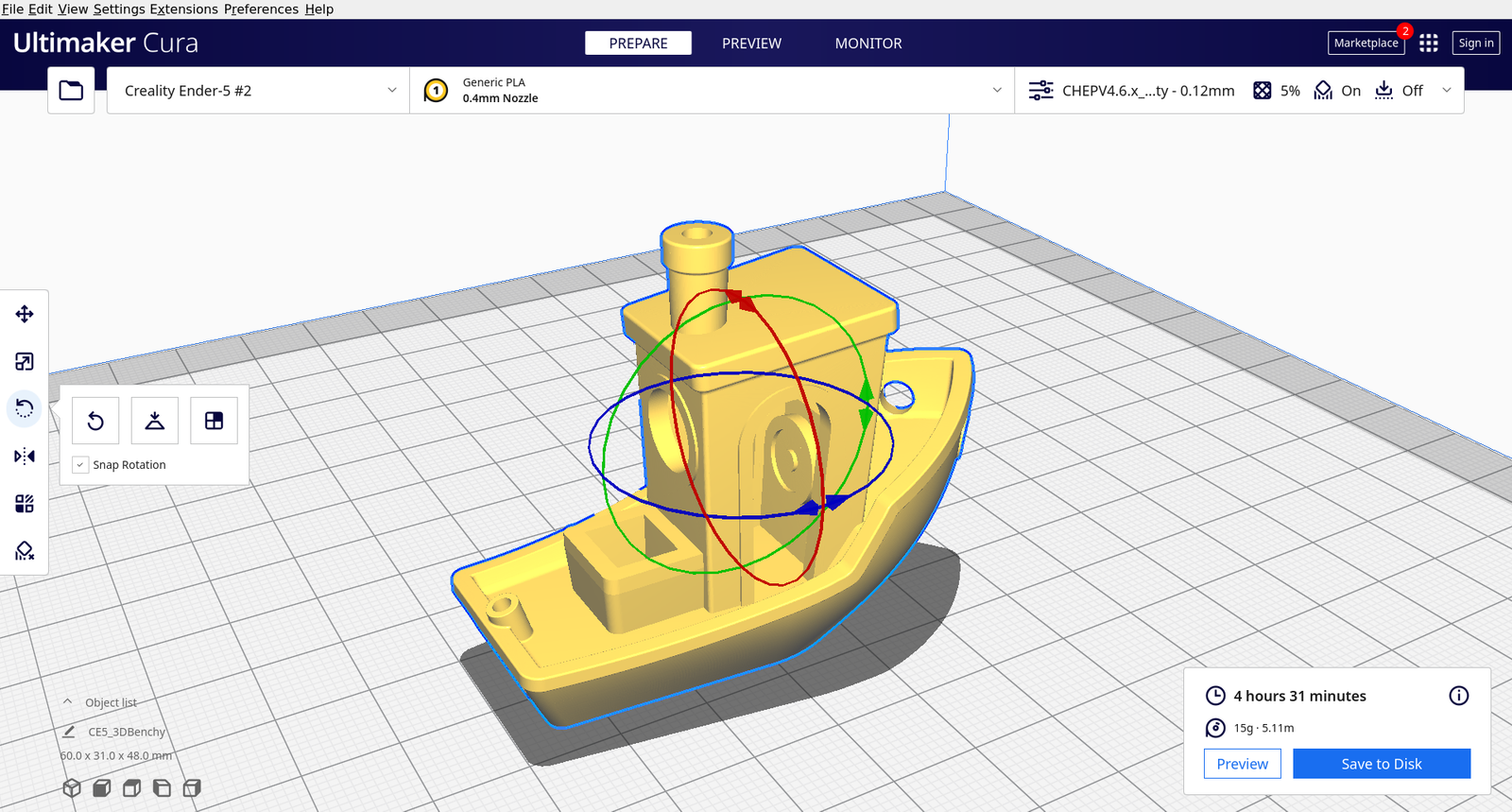The height and width of the screenshot is (812, 1512).
Task: Click the 5% infill icon
Action: (1262, 91)
